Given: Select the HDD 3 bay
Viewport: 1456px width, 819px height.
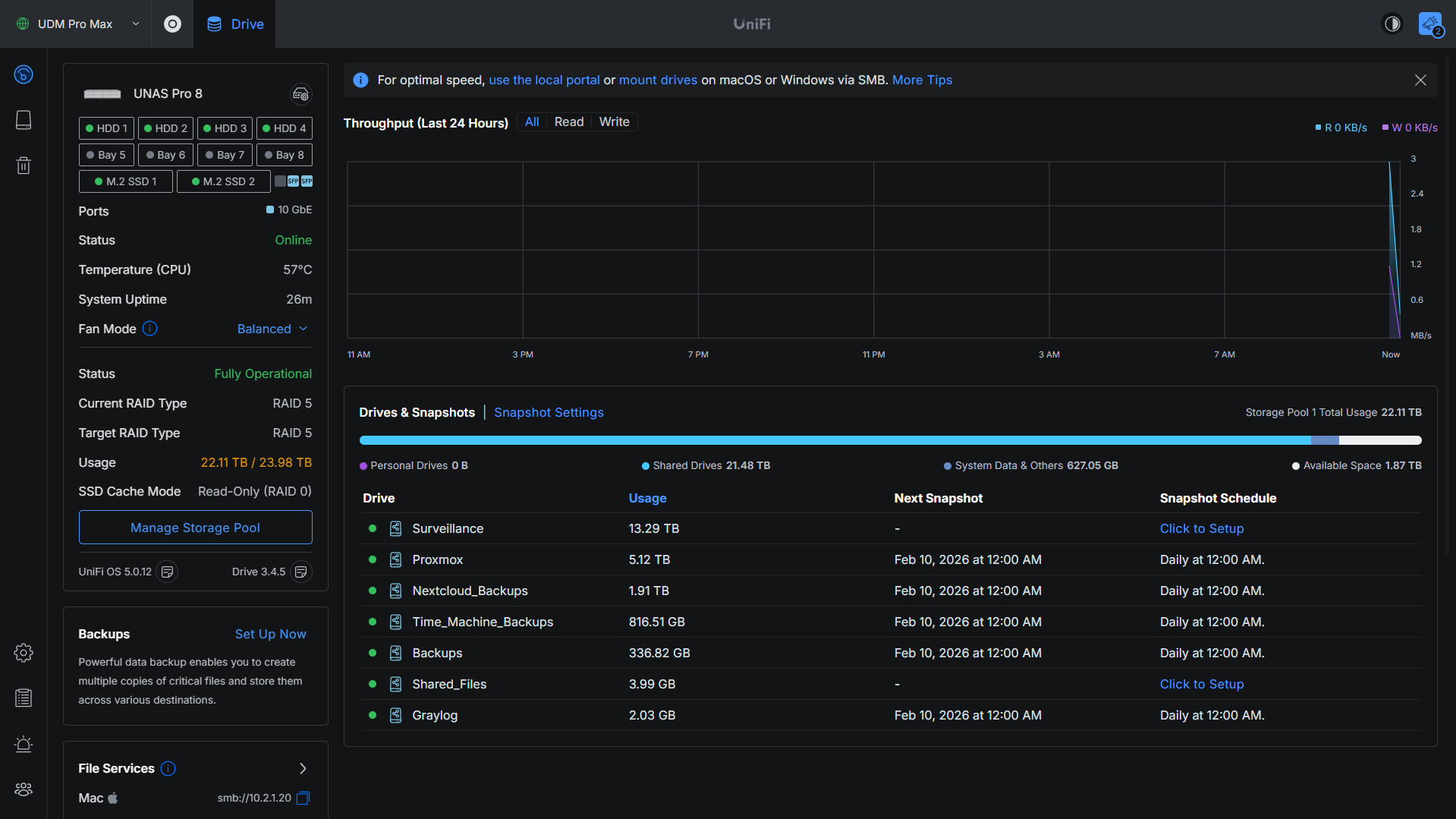Looking at the screenshot, I should pos(225,128).
